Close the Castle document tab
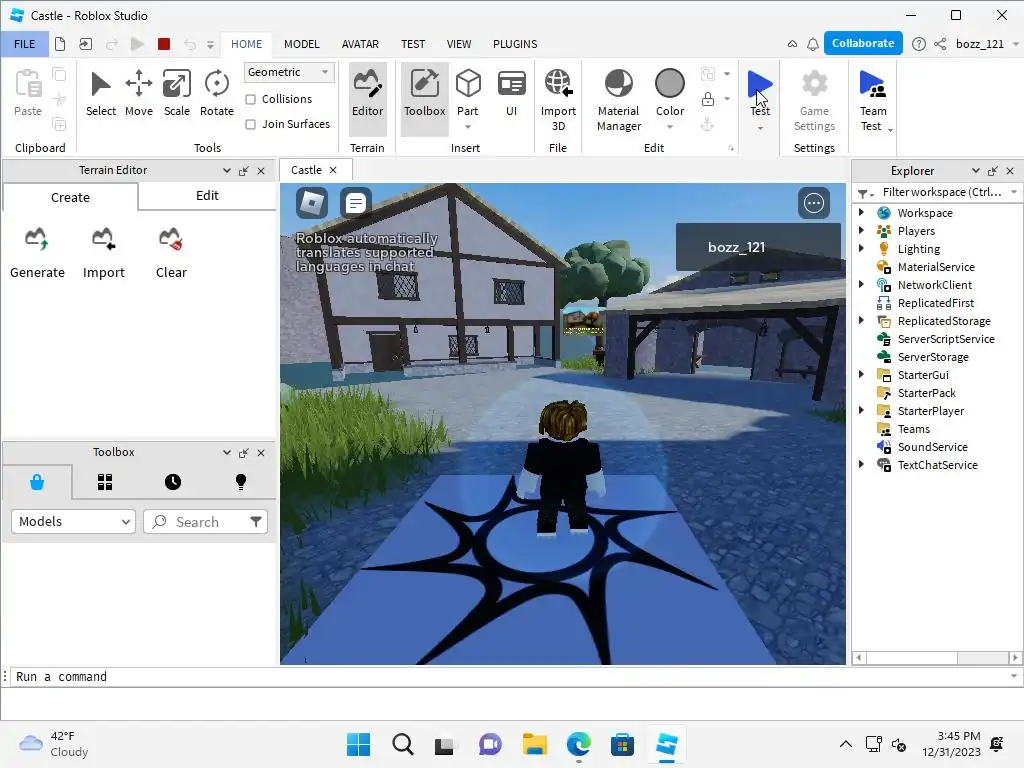 coord(333,170)
